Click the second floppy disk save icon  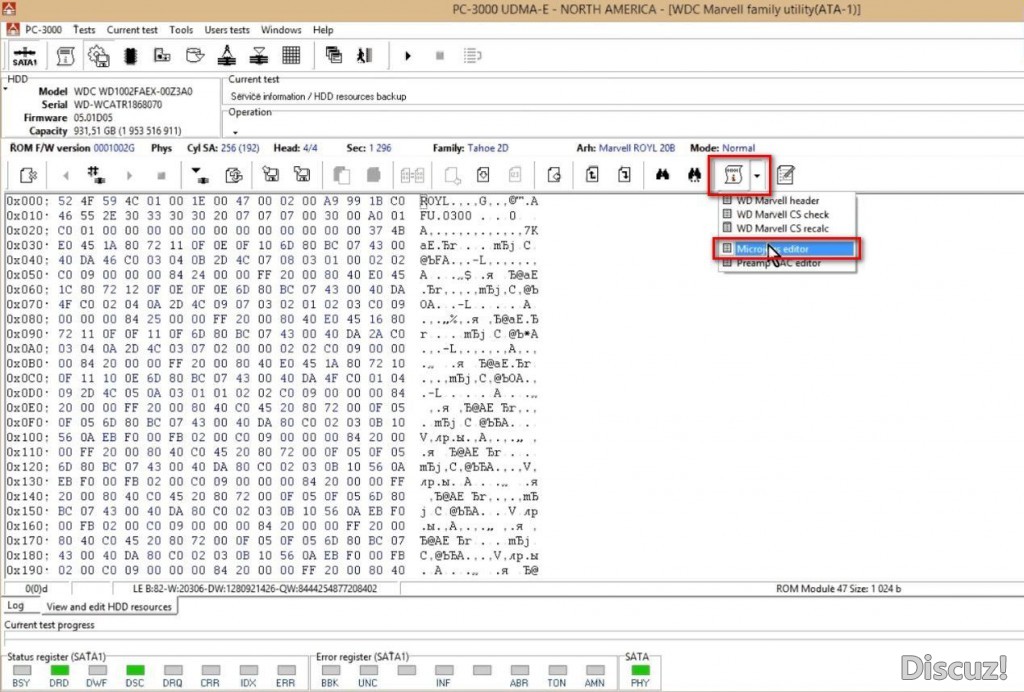click(x=302, y=174)
